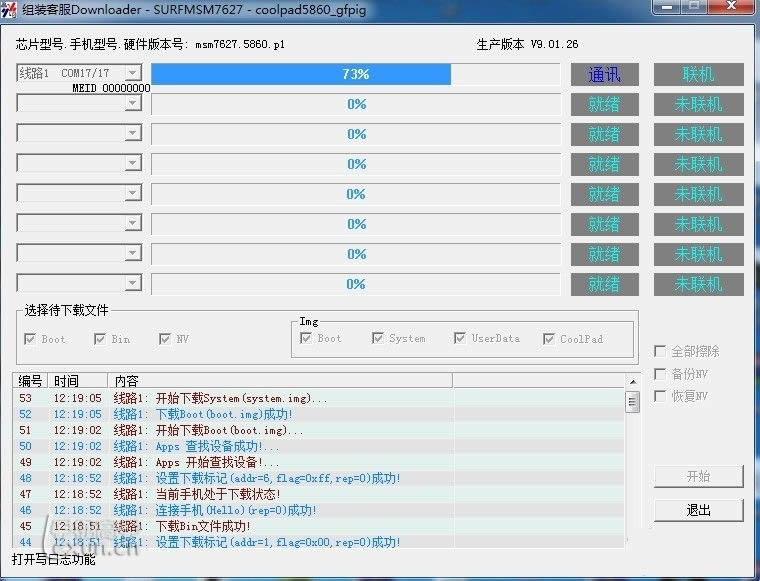Screen dimensions: 760x581
Task: Toggle the 备份NV checkbox
Action: (660, 374)
